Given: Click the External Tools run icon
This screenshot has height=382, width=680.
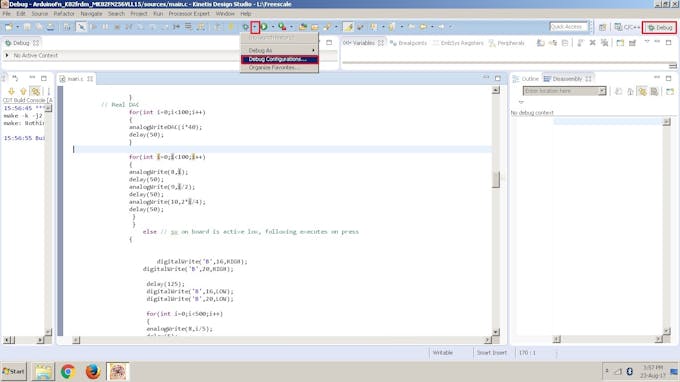Looking at the screenshot, I should click(x=282, y=27).
